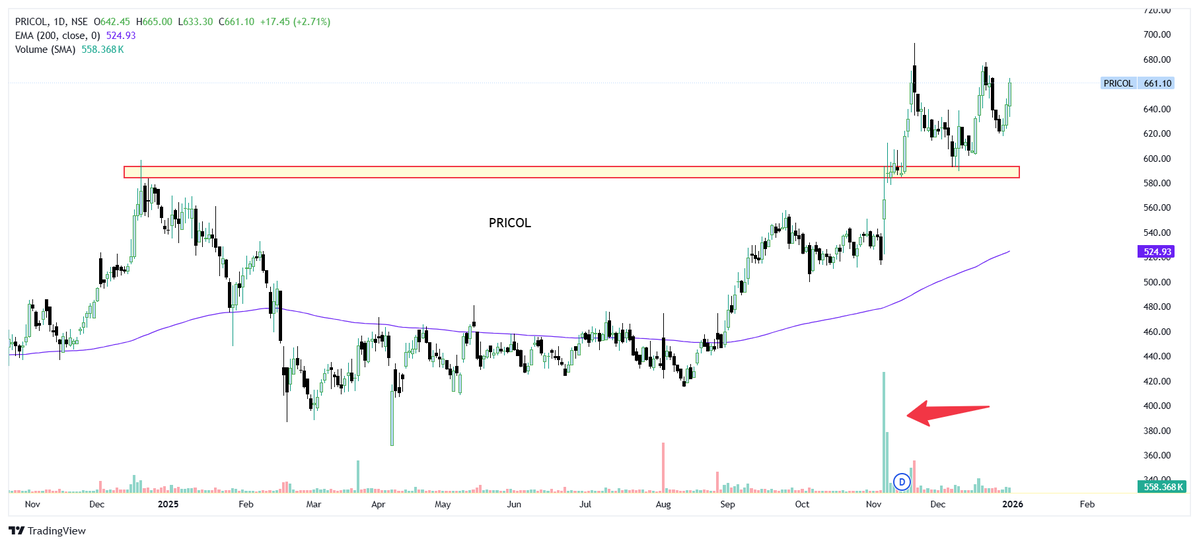This screenshot has height=545, width=1199.
Task: Click the '500.00' price axis label
Action: pos(1157,282)
